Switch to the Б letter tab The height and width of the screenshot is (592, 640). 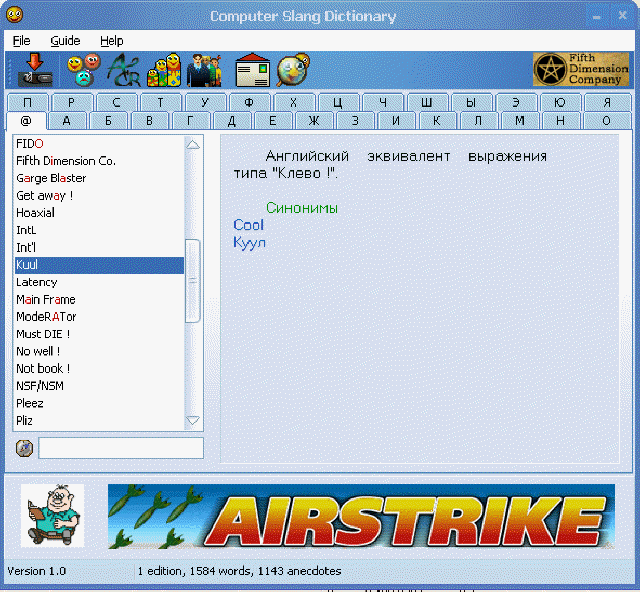[x=108, y=121]
